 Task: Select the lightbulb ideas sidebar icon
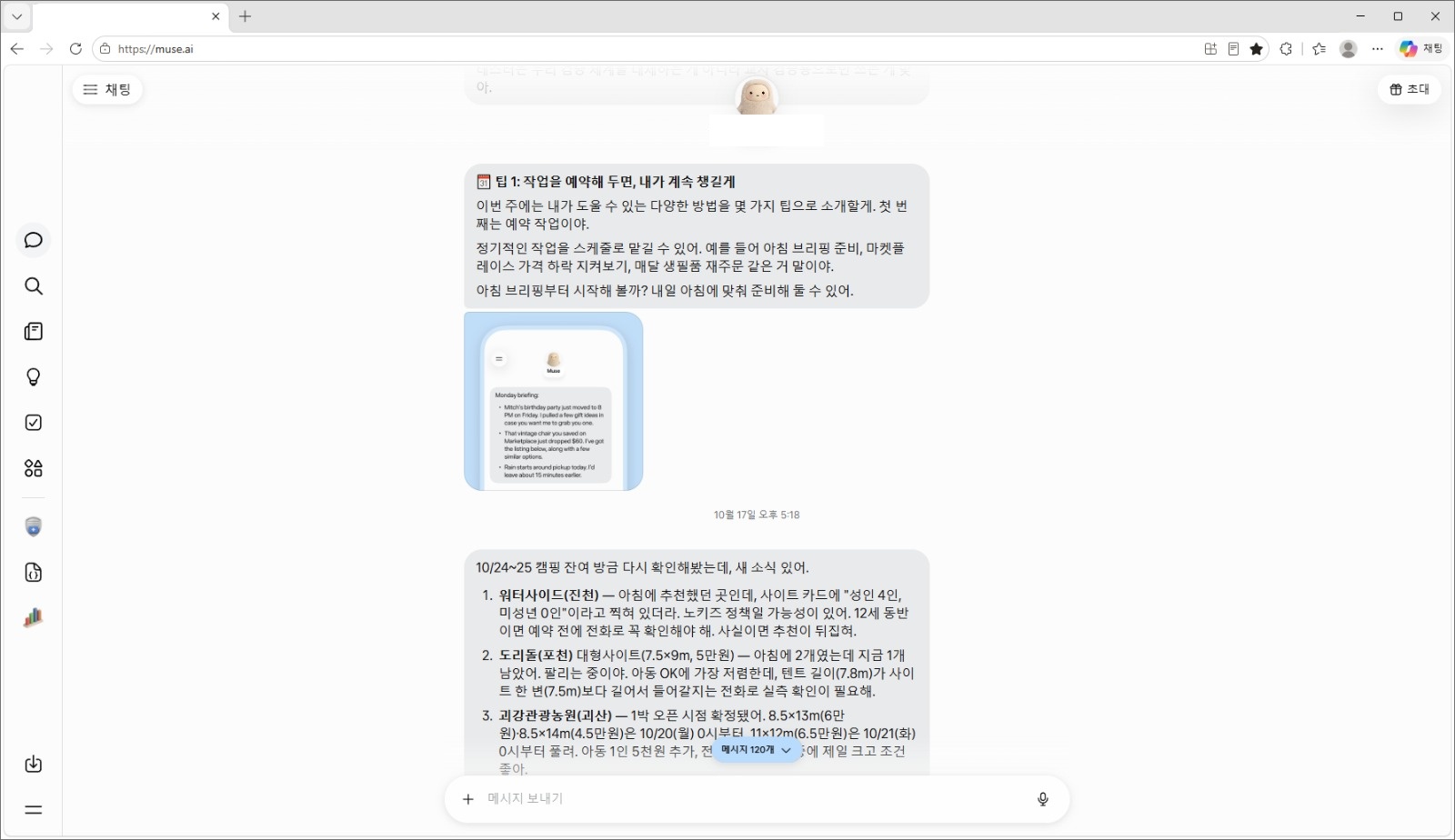click(x=34, y=377)
